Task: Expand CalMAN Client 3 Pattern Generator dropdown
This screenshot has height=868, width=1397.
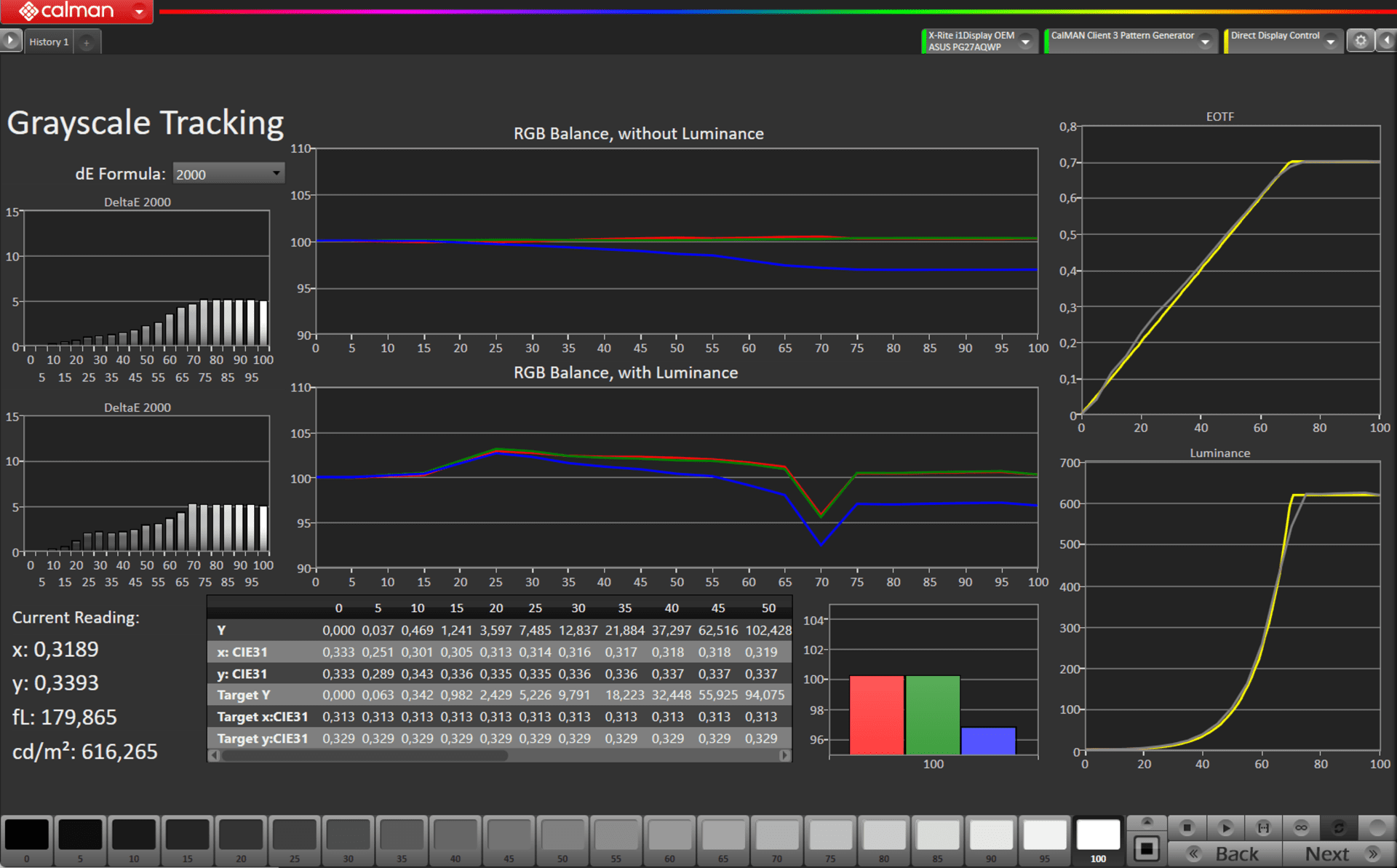Action: click(1205, 41)
